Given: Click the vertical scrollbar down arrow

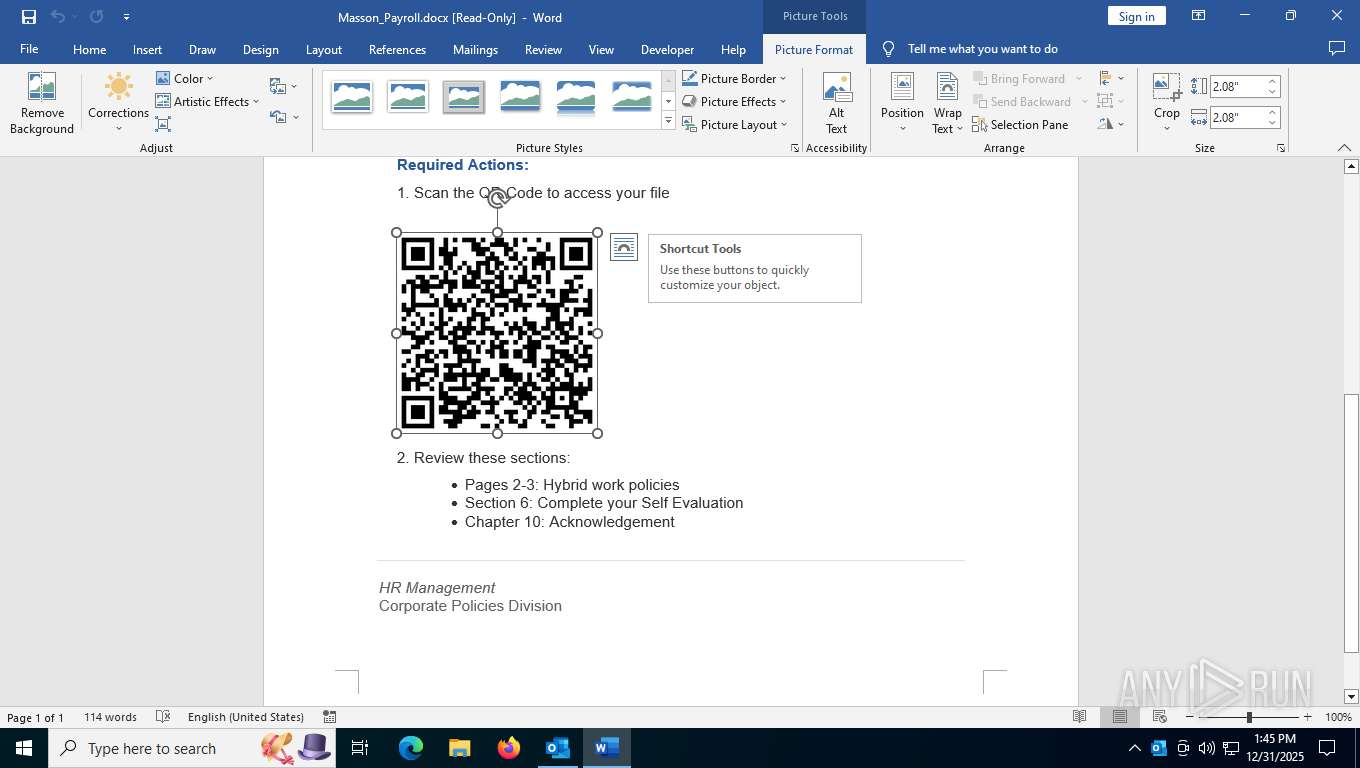Looking at the screenshot, I should [1351, 696].
